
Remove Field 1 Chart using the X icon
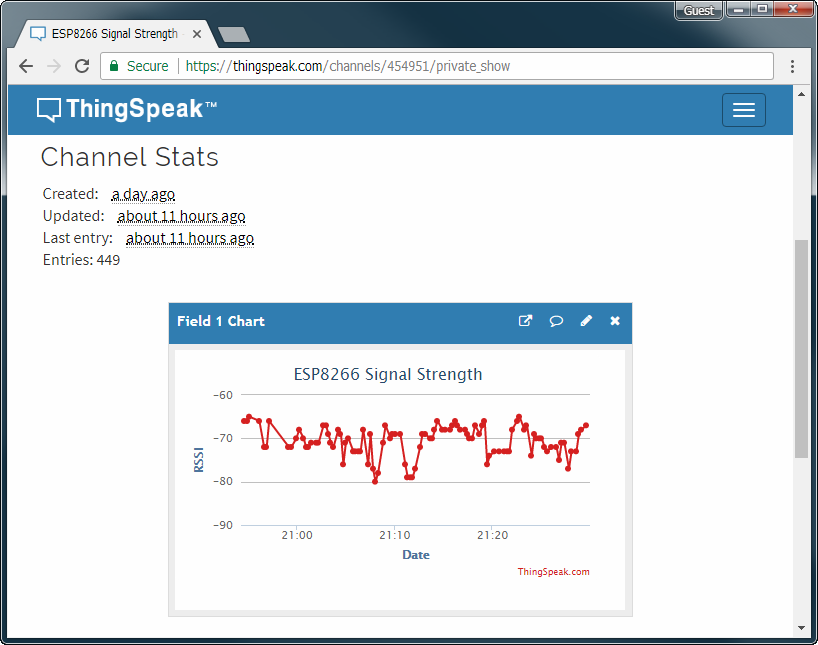(x=615, y=321)
